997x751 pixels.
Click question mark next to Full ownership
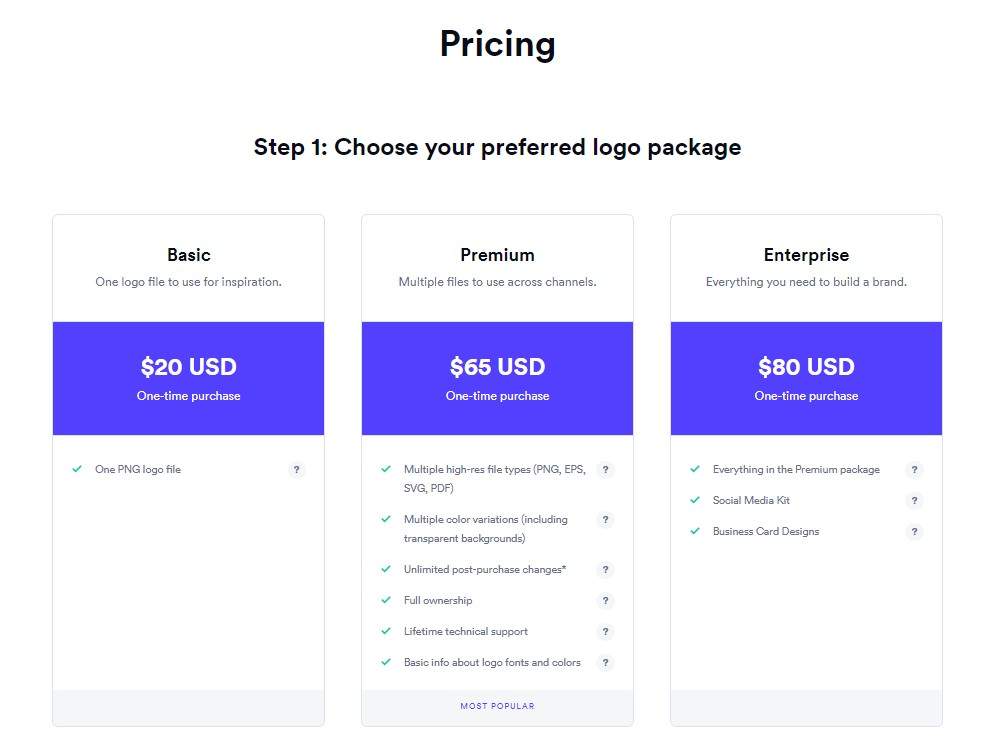click(x=605, y=601)
